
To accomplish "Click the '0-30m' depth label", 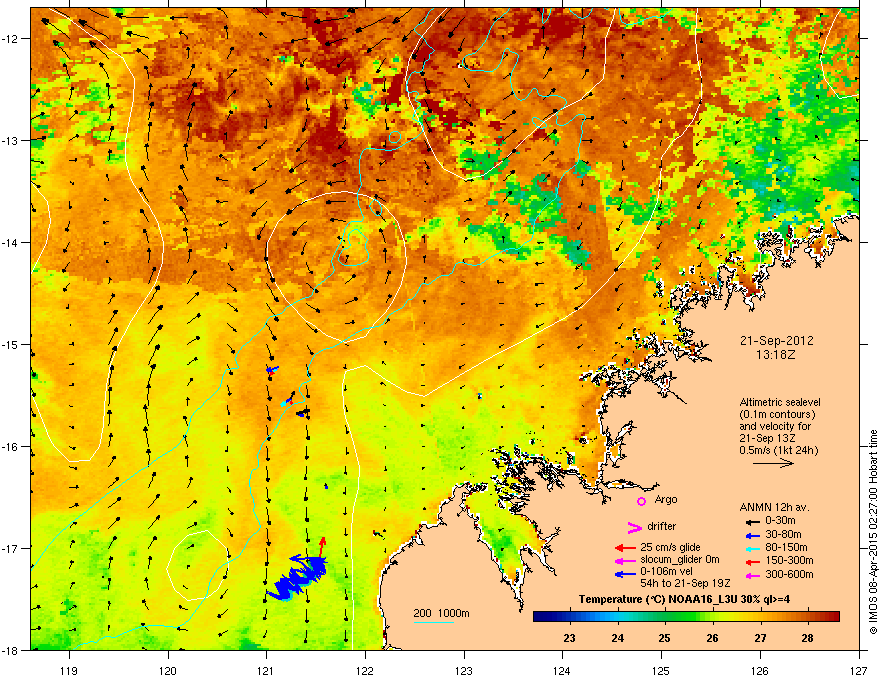I will (780, 521).
